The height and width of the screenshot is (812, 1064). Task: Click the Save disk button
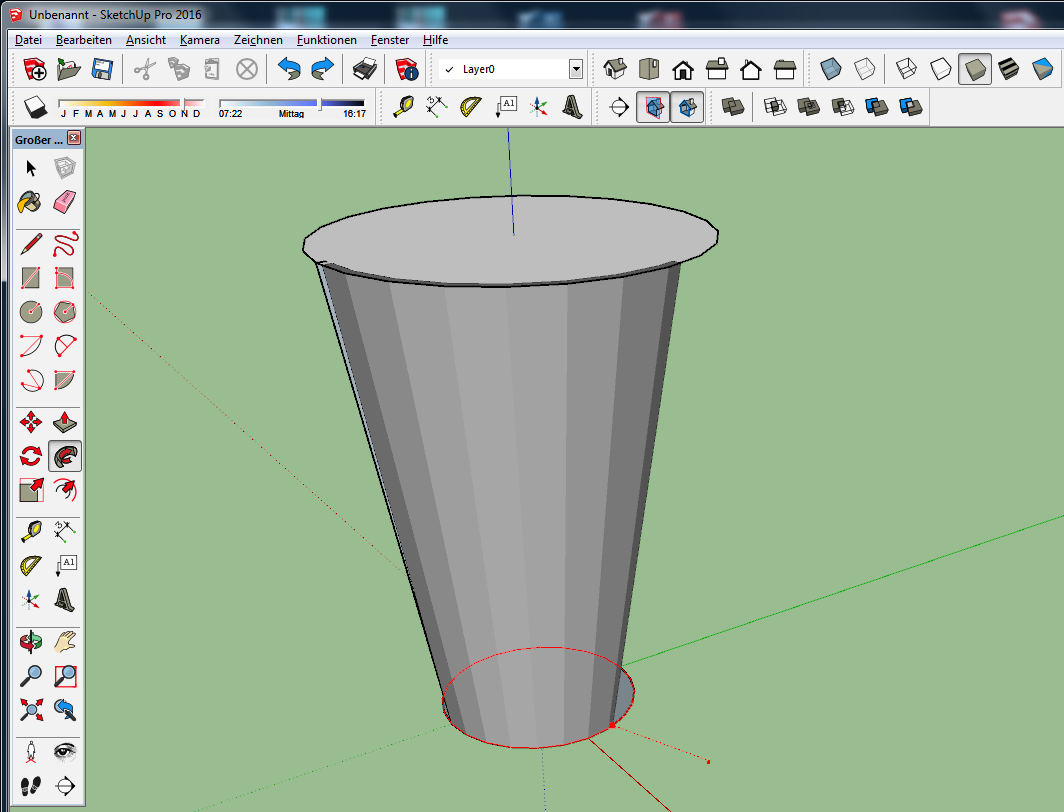101,69
